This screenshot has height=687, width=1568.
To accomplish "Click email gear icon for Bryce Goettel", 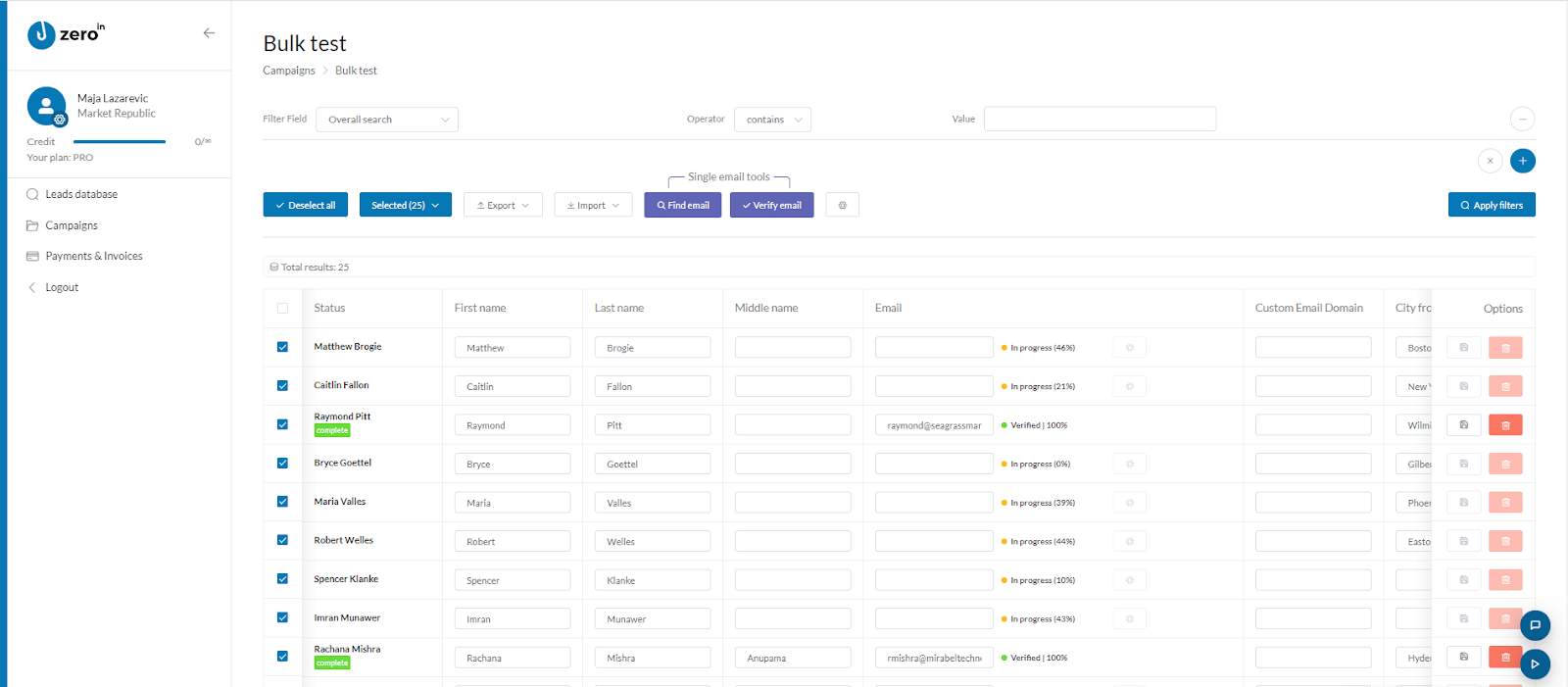I will 1130,464.
